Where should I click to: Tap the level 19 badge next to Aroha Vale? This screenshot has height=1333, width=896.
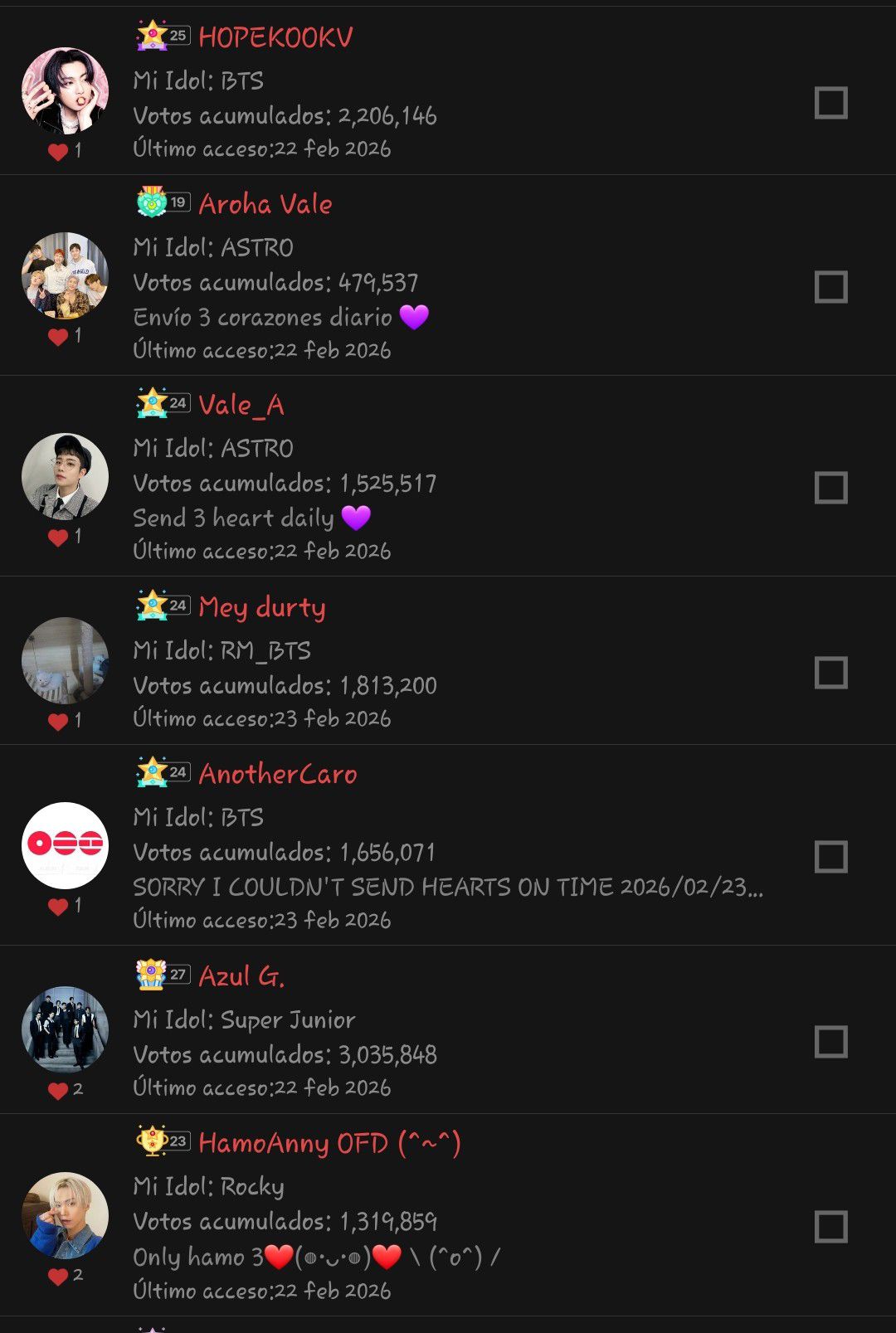click(x=163, y=202)
